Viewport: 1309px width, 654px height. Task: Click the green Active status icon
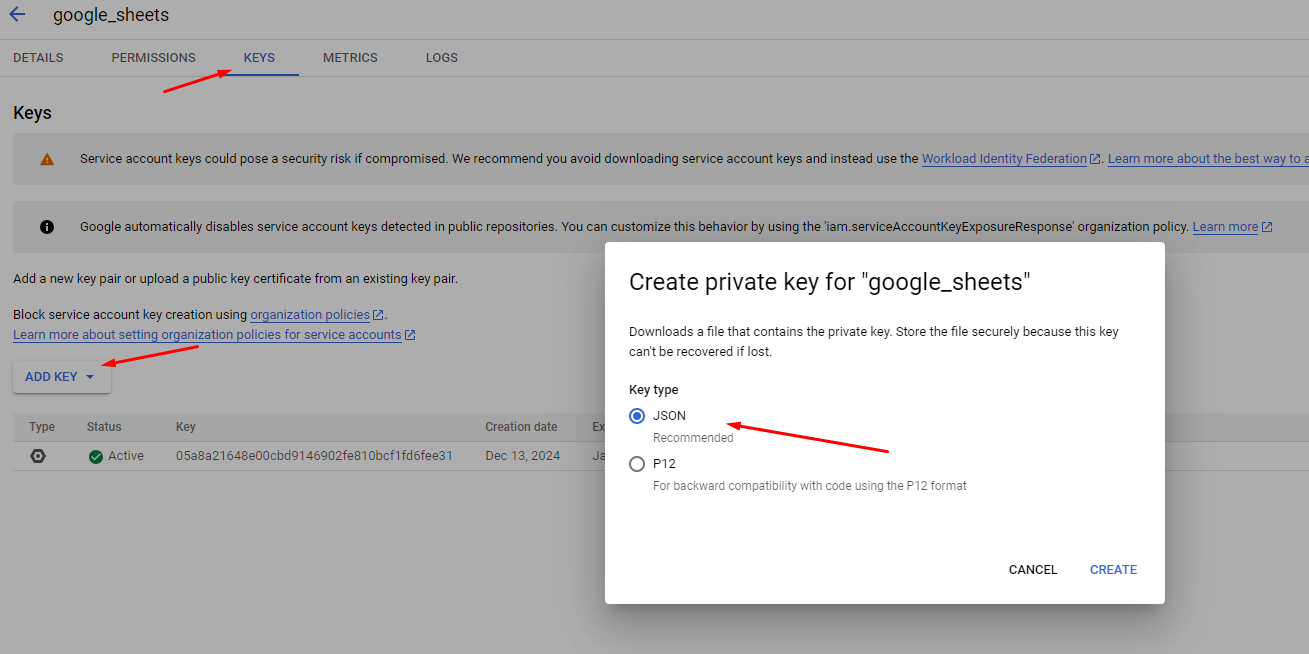[94, 455]
